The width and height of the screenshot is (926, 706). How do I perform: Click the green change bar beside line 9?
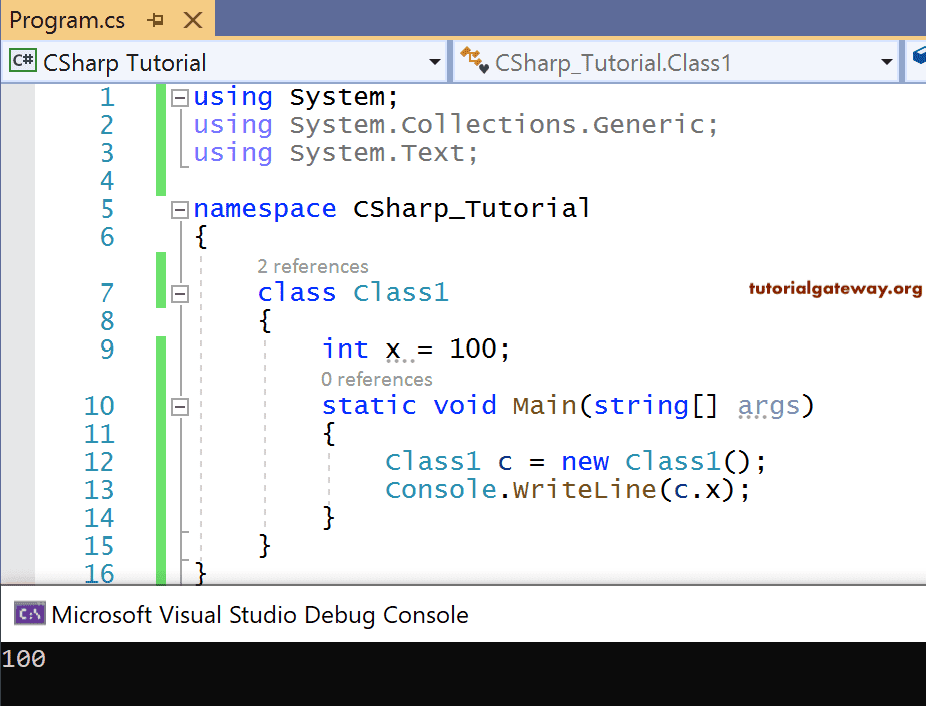pyautogui.click(x=159, y=348)
